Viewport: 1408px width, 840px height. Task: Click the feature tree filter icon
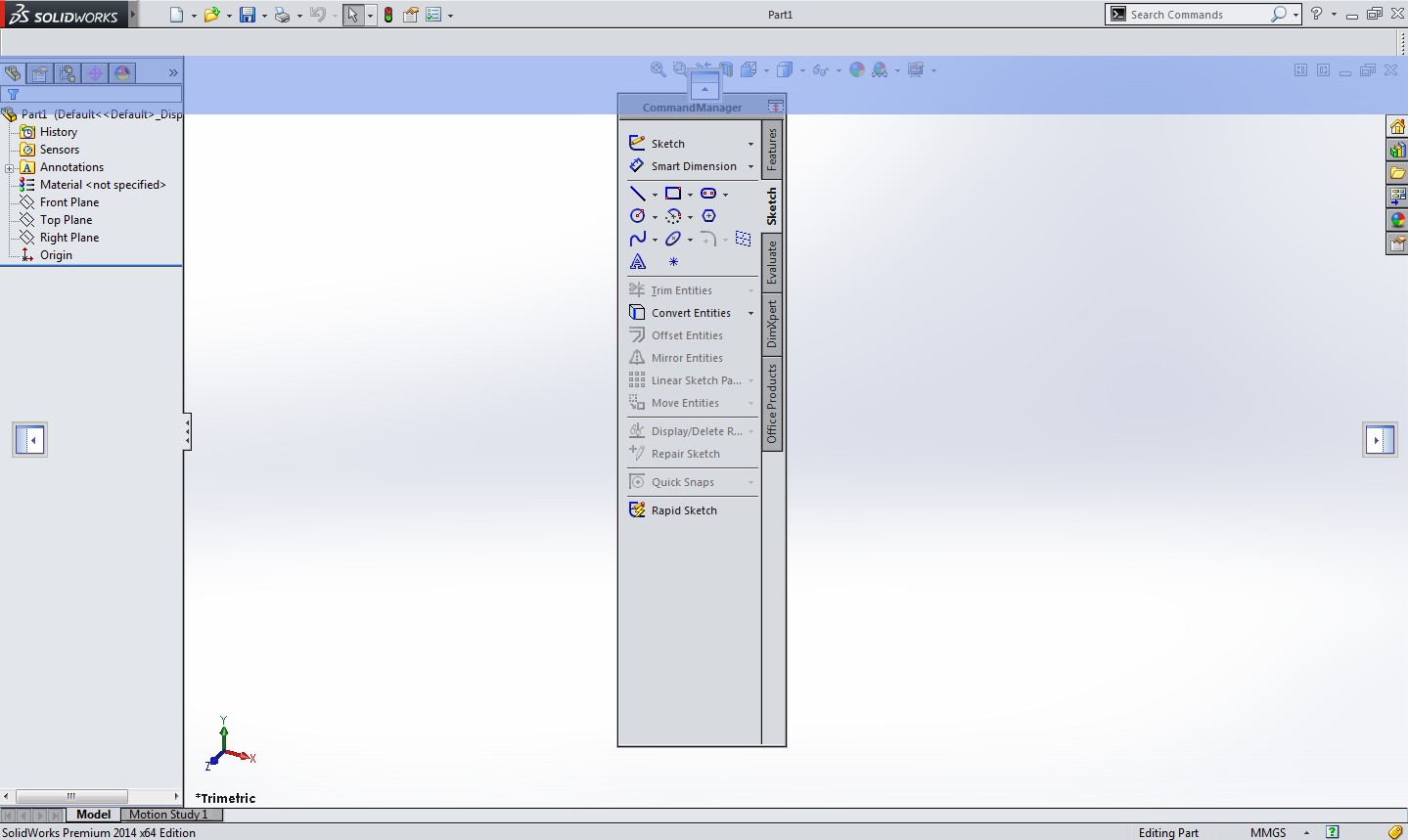[14, 95]
